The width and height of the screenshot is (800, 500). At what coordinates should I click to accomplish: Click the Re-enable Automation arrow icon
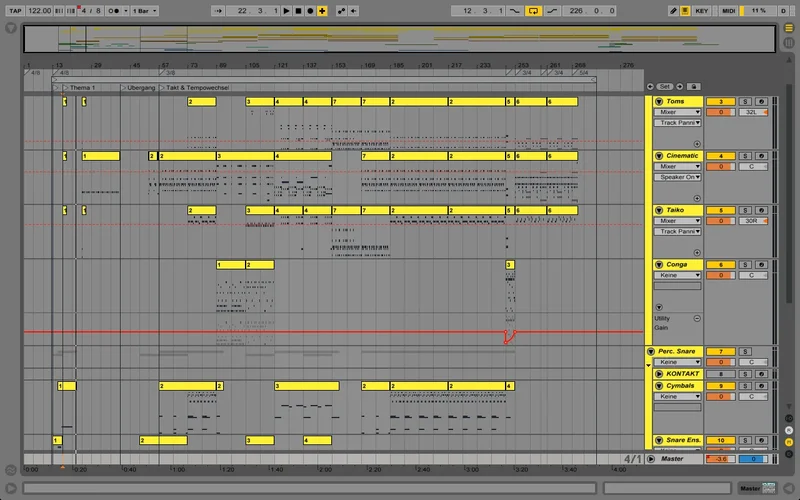click(x=354, y=11)
